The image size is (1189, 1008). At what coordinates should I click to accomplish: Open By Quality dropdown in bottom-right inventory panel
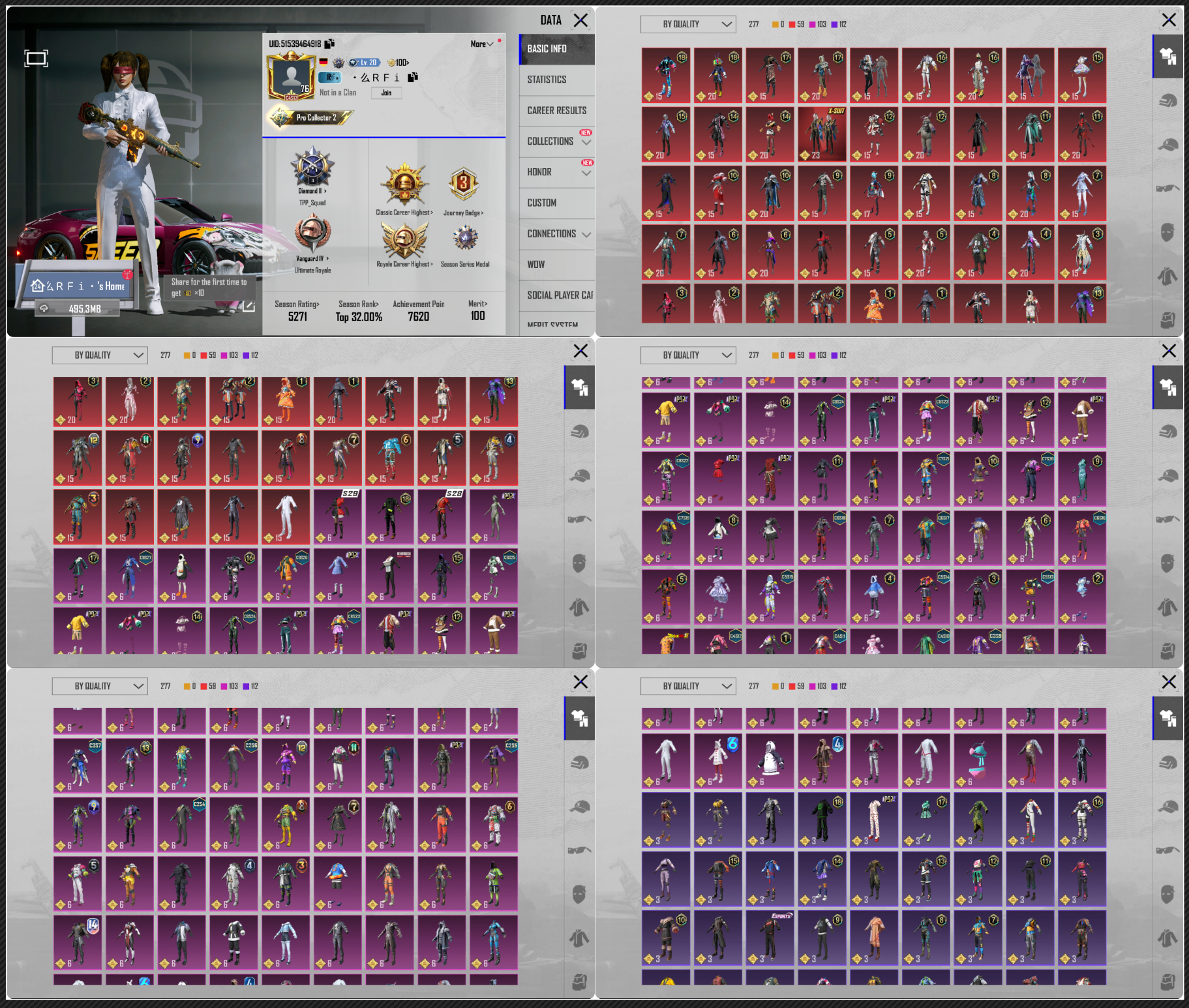click(688, 686)
